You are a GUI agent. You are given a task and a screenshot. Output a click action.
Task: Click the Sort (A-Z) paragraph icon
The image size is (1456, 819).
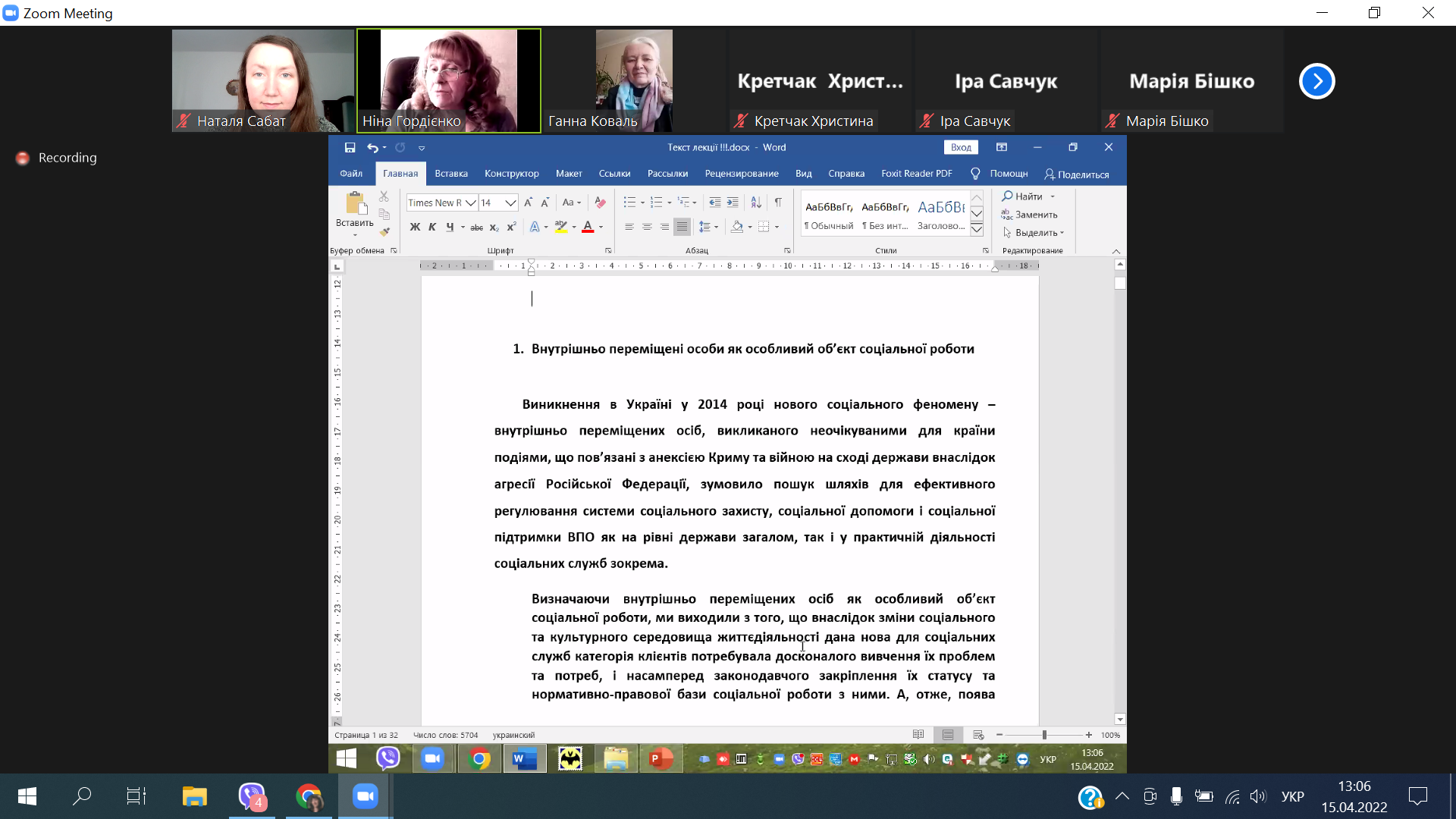click(756, 202)
